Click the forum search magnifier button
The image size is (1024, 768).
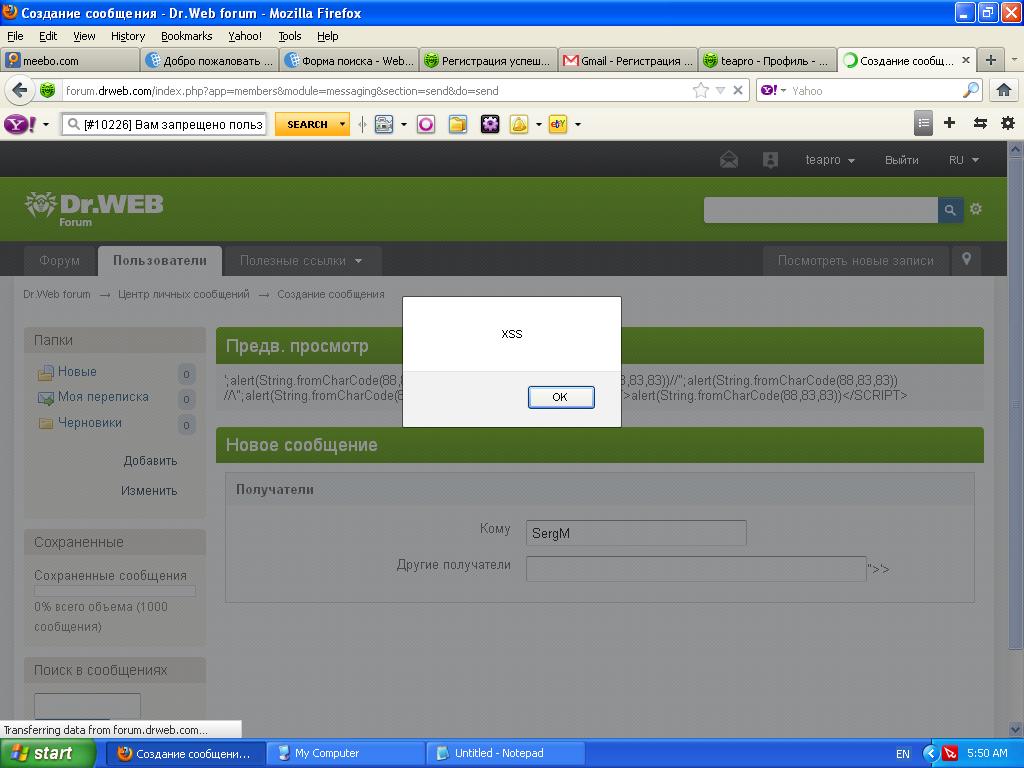(950, 210)
